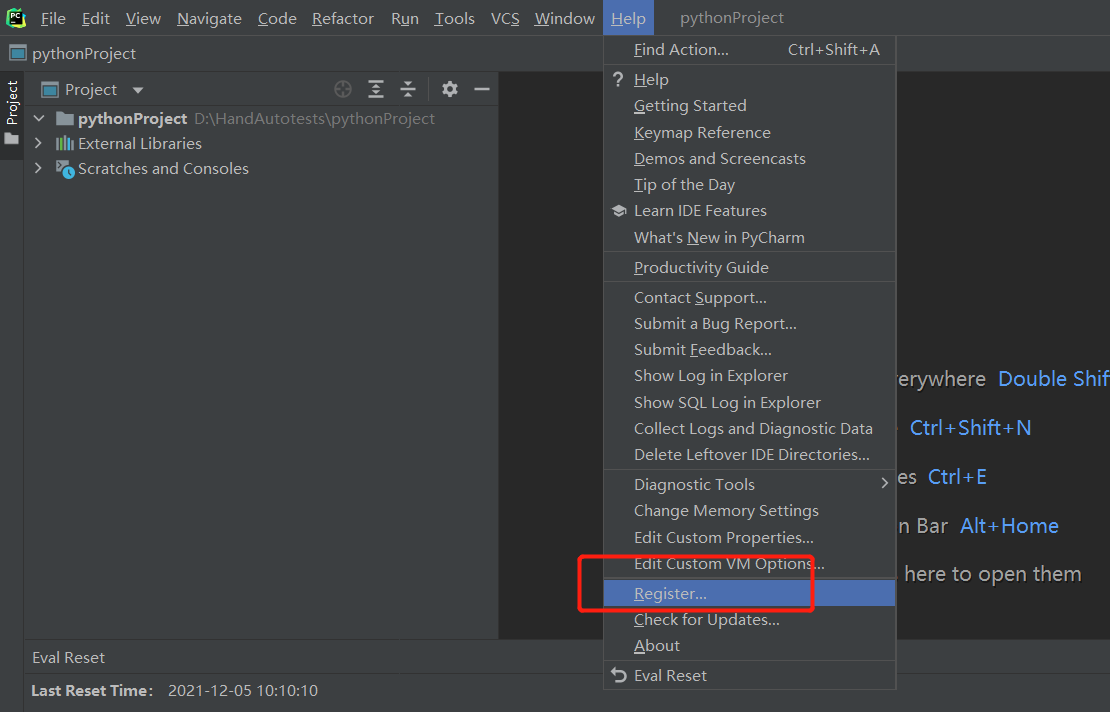
Task: Open the Navigate menu
Action: [209, 18]
